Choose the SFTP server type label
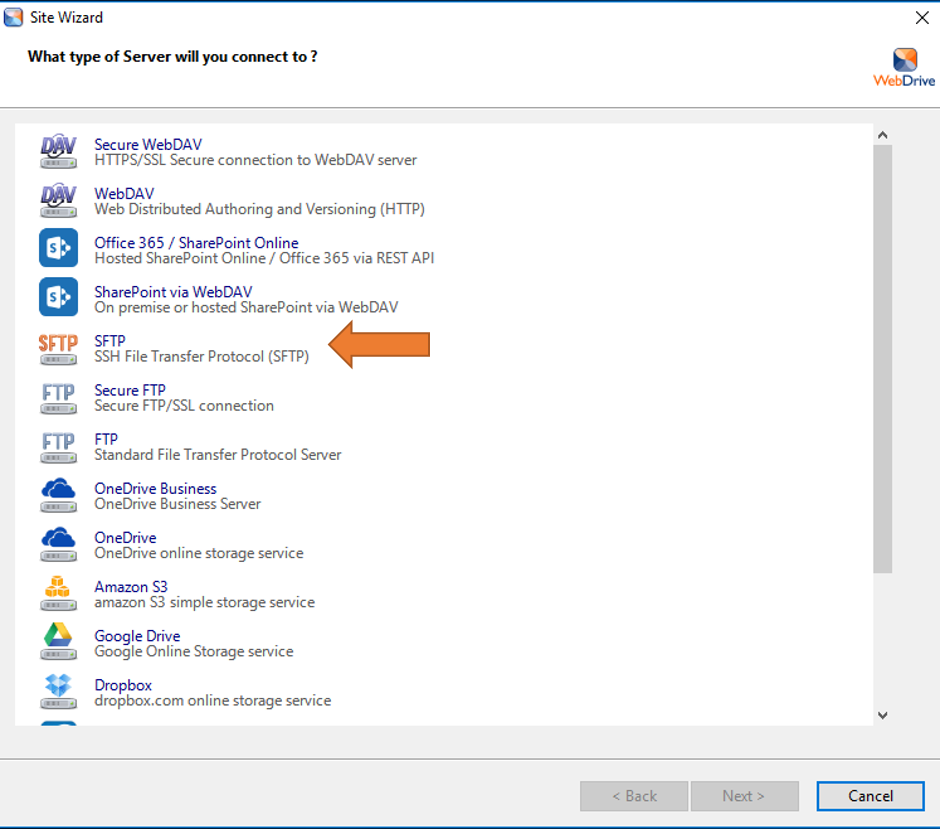This screenshot has height=829, width=940. 110,341
